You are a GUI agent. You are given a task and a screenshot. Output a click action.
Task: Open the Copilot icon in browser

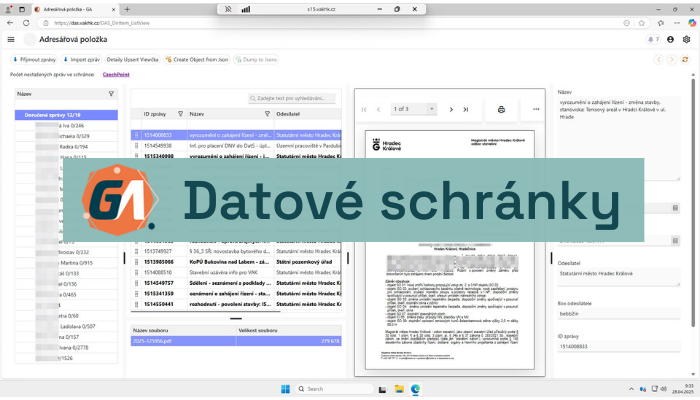(x=692, y=23)
